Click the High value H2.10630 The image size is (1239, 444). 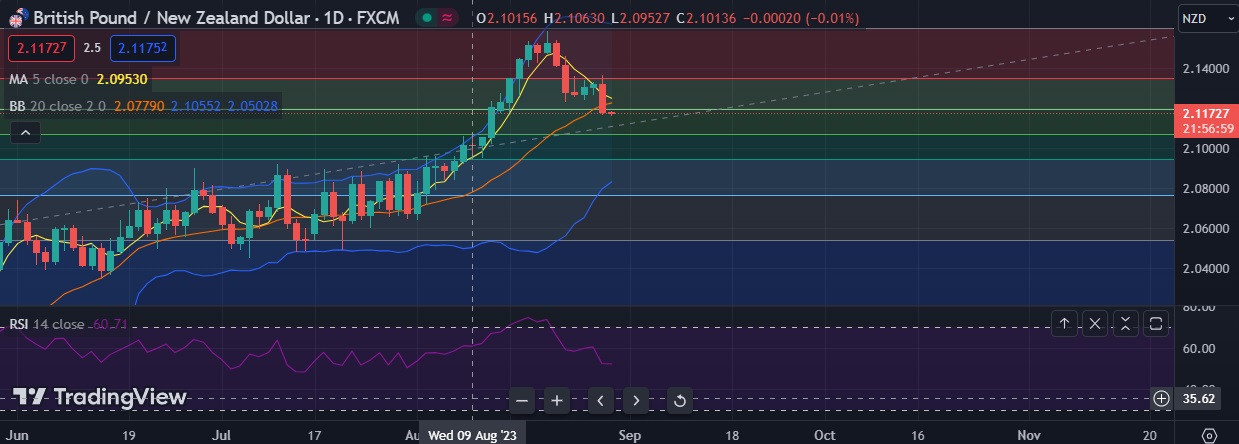[x=576, y=18]
